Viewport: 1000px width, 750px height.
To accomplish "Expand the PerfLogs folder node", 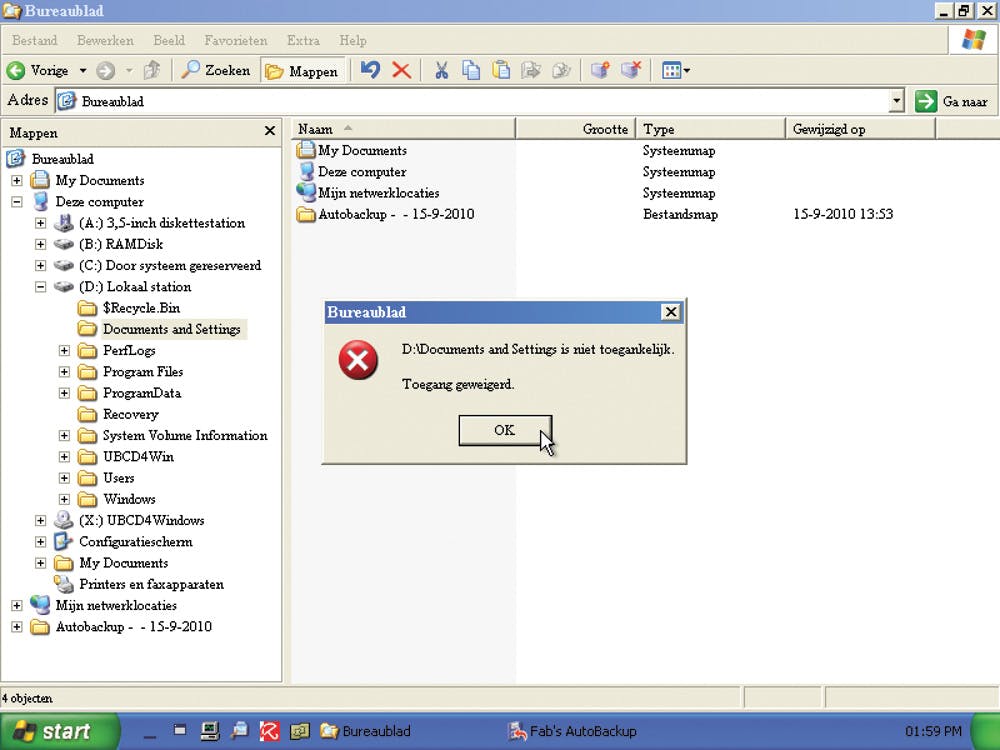I will point(64,350).
